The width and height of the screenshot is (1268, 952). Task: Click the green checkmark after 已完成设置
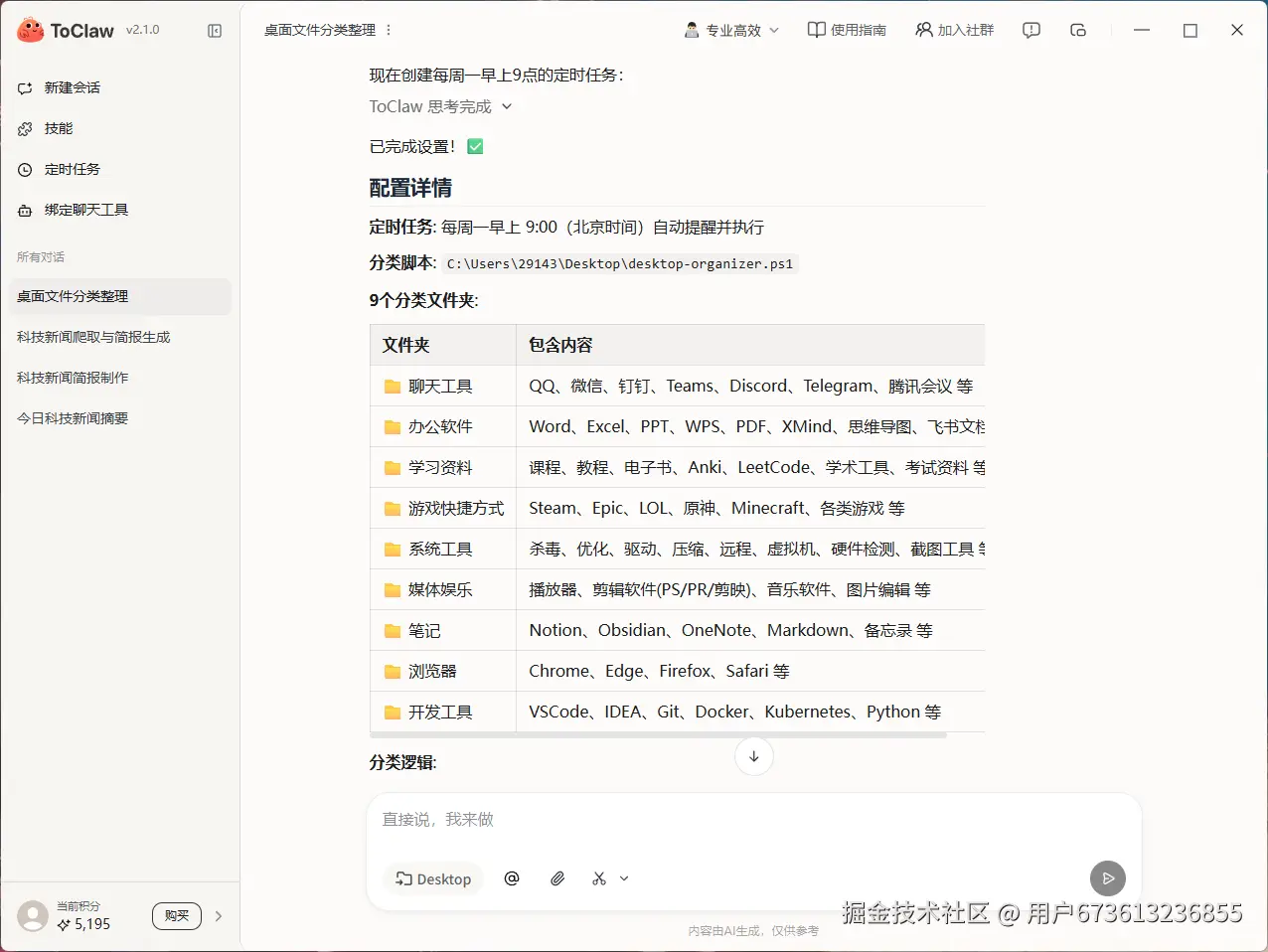[475, 146]
